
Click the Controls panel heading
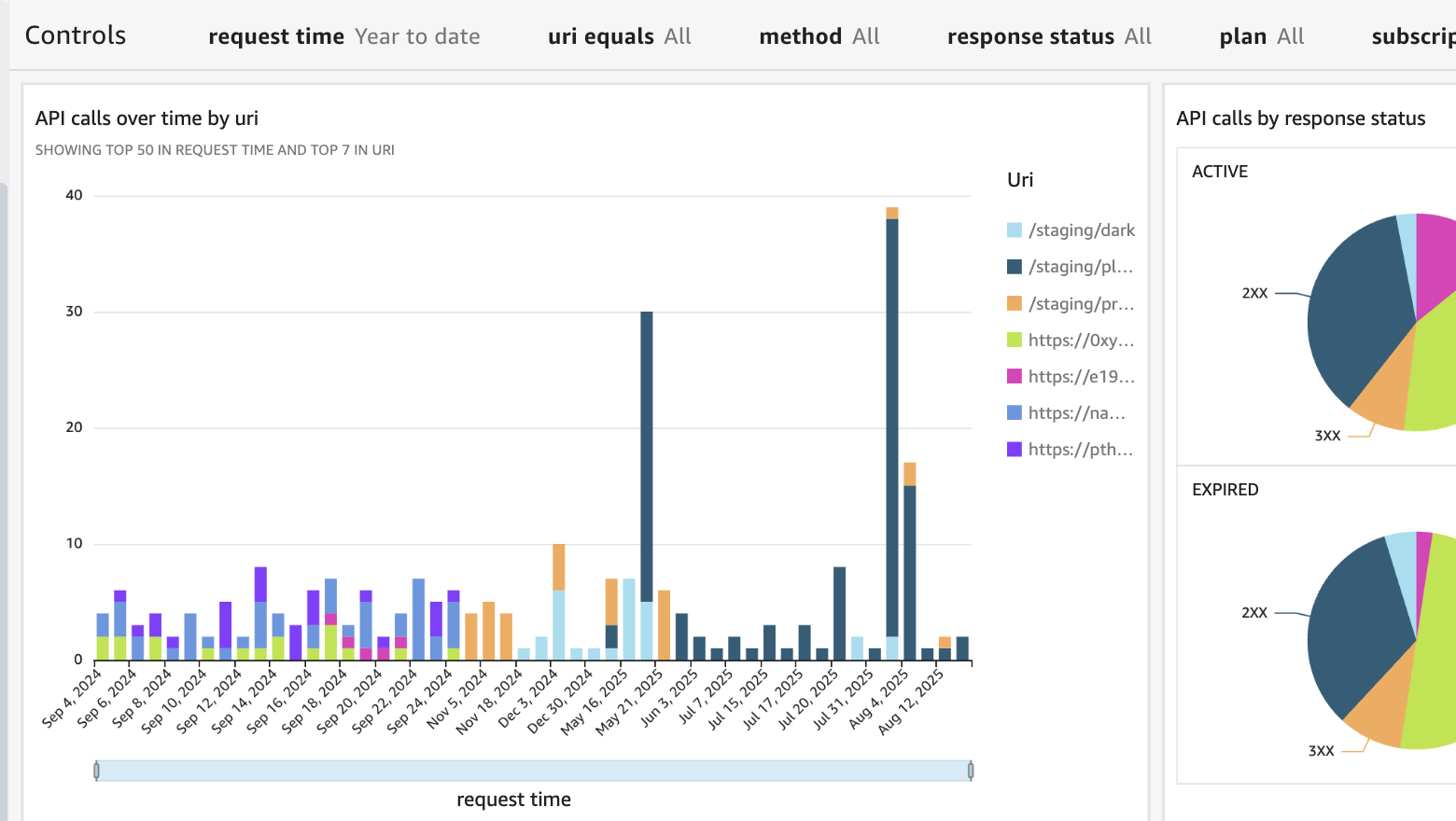(x=75, y=35)
